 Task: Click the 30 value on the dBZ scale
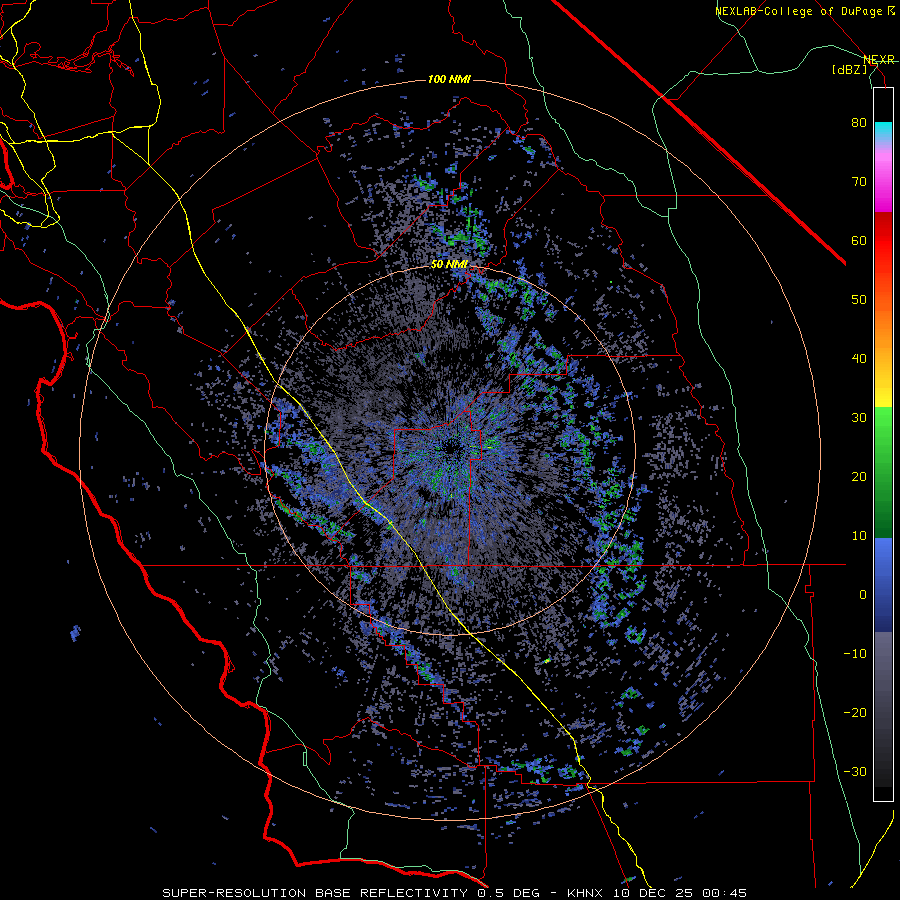pos(859,417)
